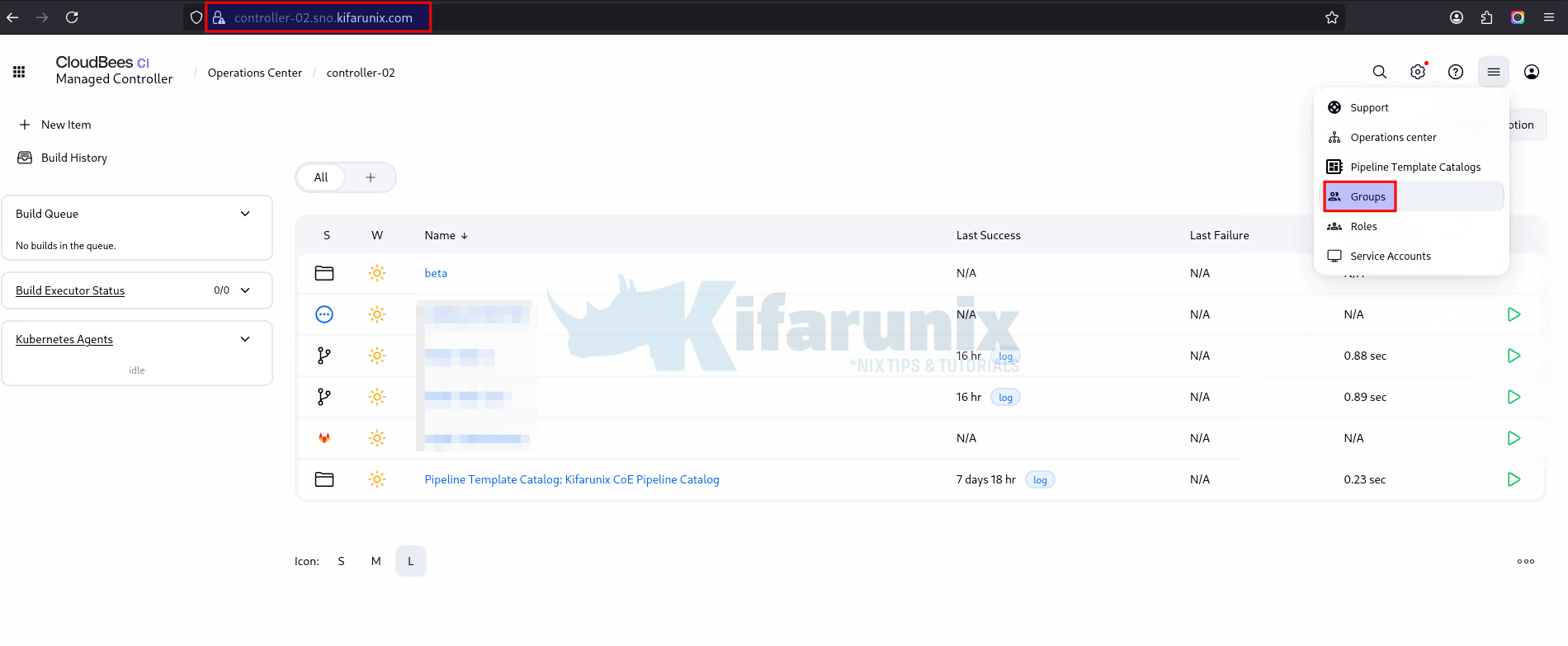Open Manage settings gear icon
This screenshot has height=646, width=1568.
tap(1418, 72)
